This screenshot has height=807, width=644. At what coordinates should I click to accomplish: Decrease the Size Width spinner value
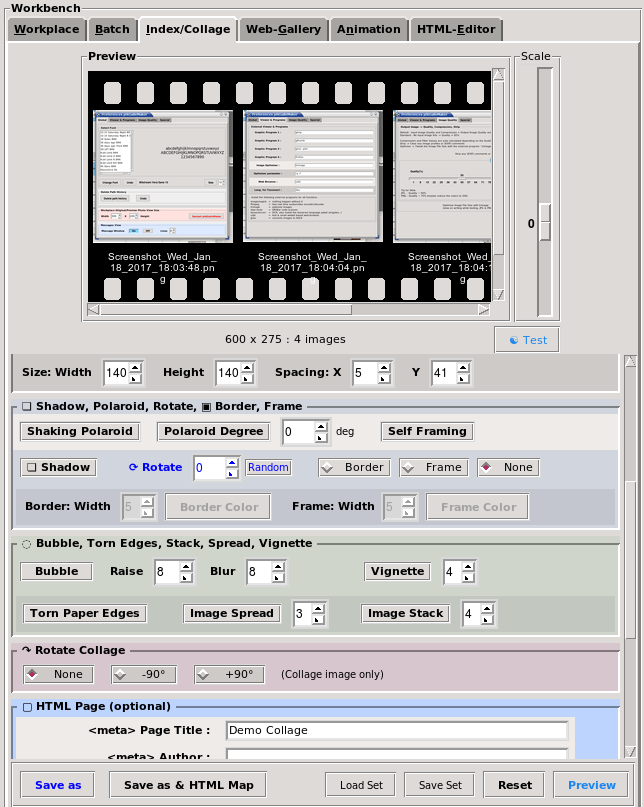135,378
